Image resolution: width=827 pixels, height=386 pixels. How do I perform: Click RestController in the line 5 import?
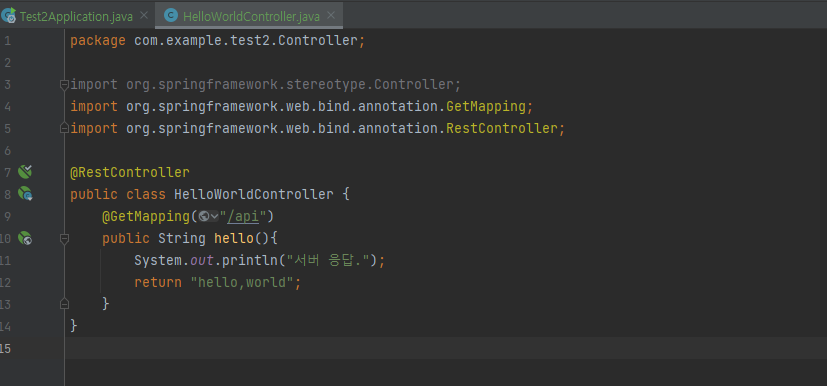pos(502,128)
